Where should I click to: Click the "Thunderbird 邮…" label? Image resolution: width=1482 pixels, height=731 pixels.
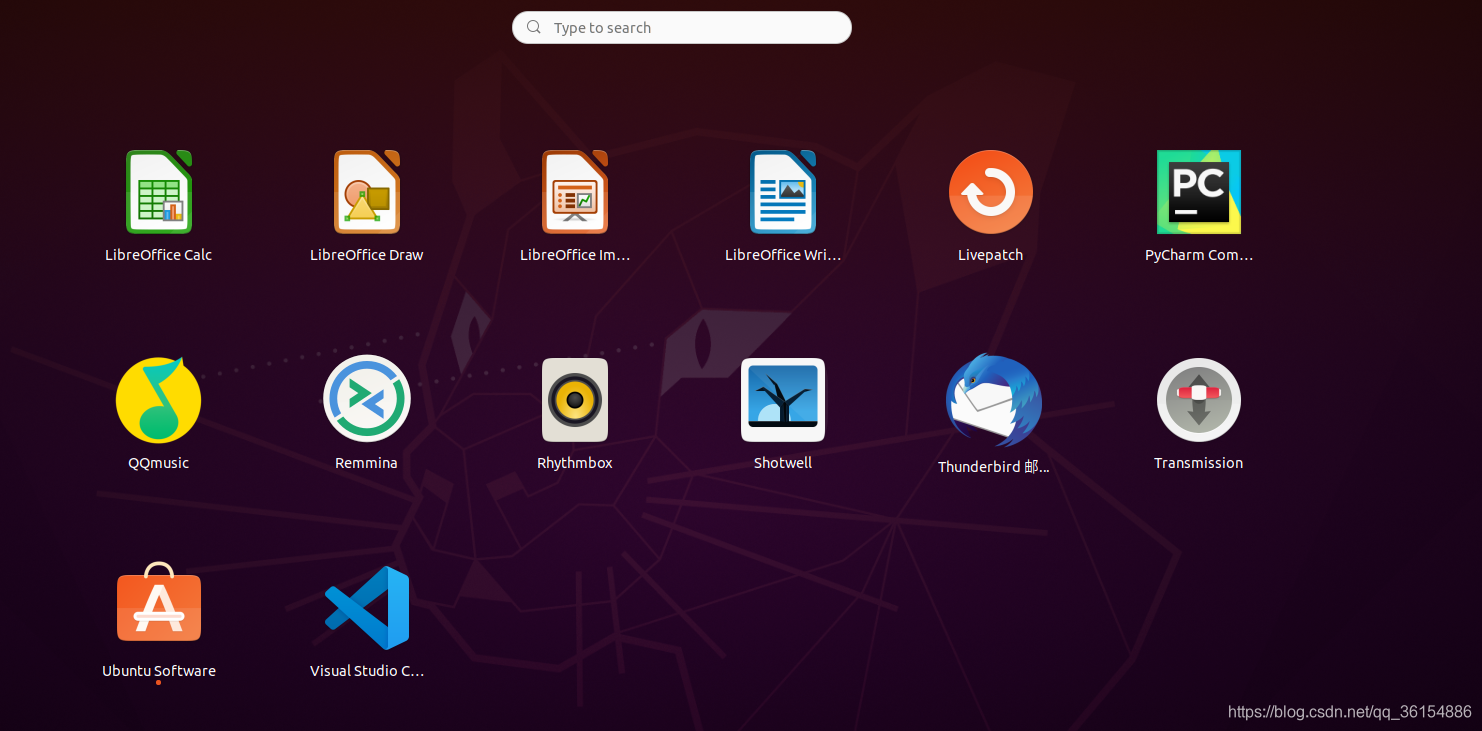point(994,467)
